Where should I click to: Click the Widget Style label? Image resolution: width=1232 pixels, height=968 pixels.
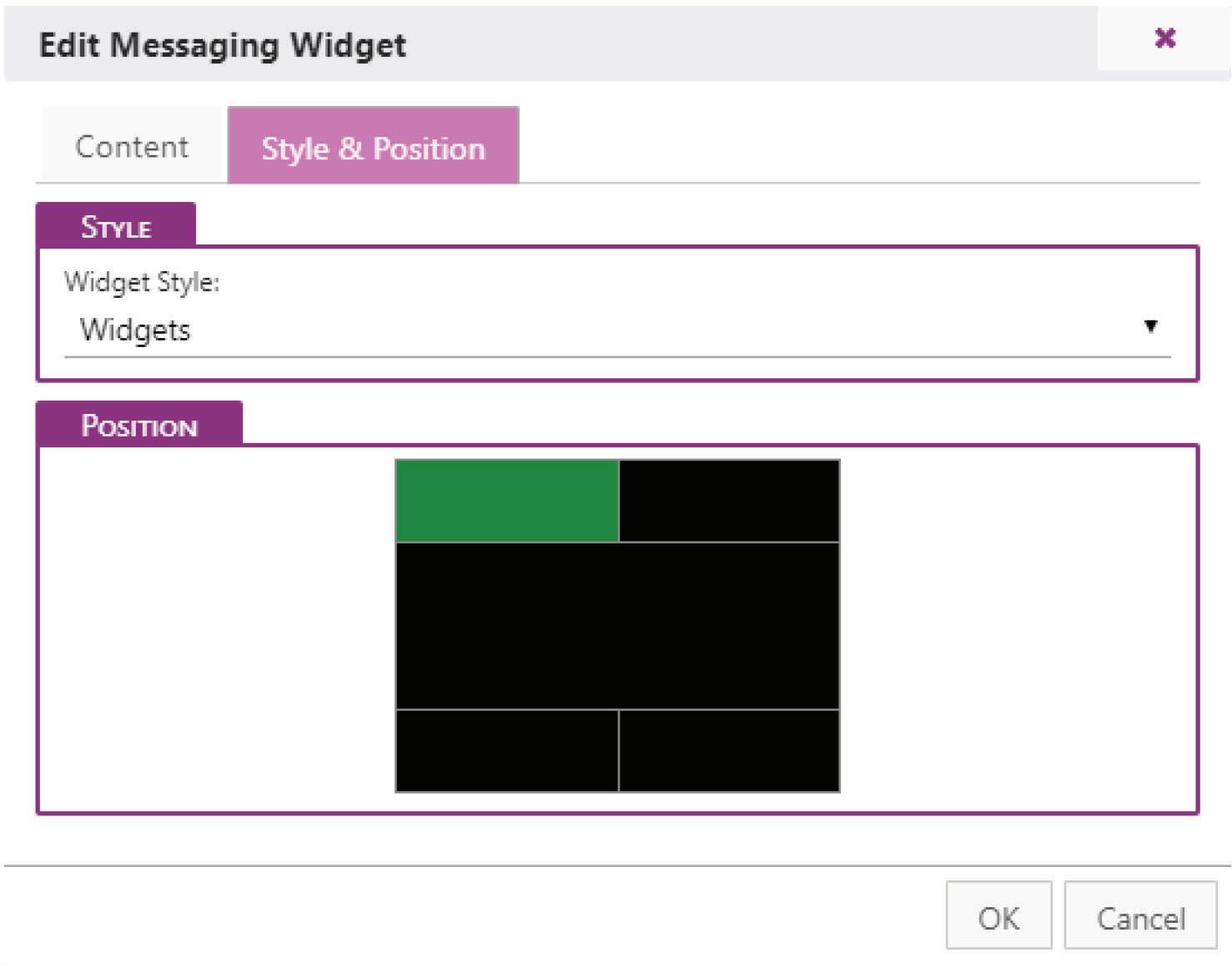coord(142,282)
